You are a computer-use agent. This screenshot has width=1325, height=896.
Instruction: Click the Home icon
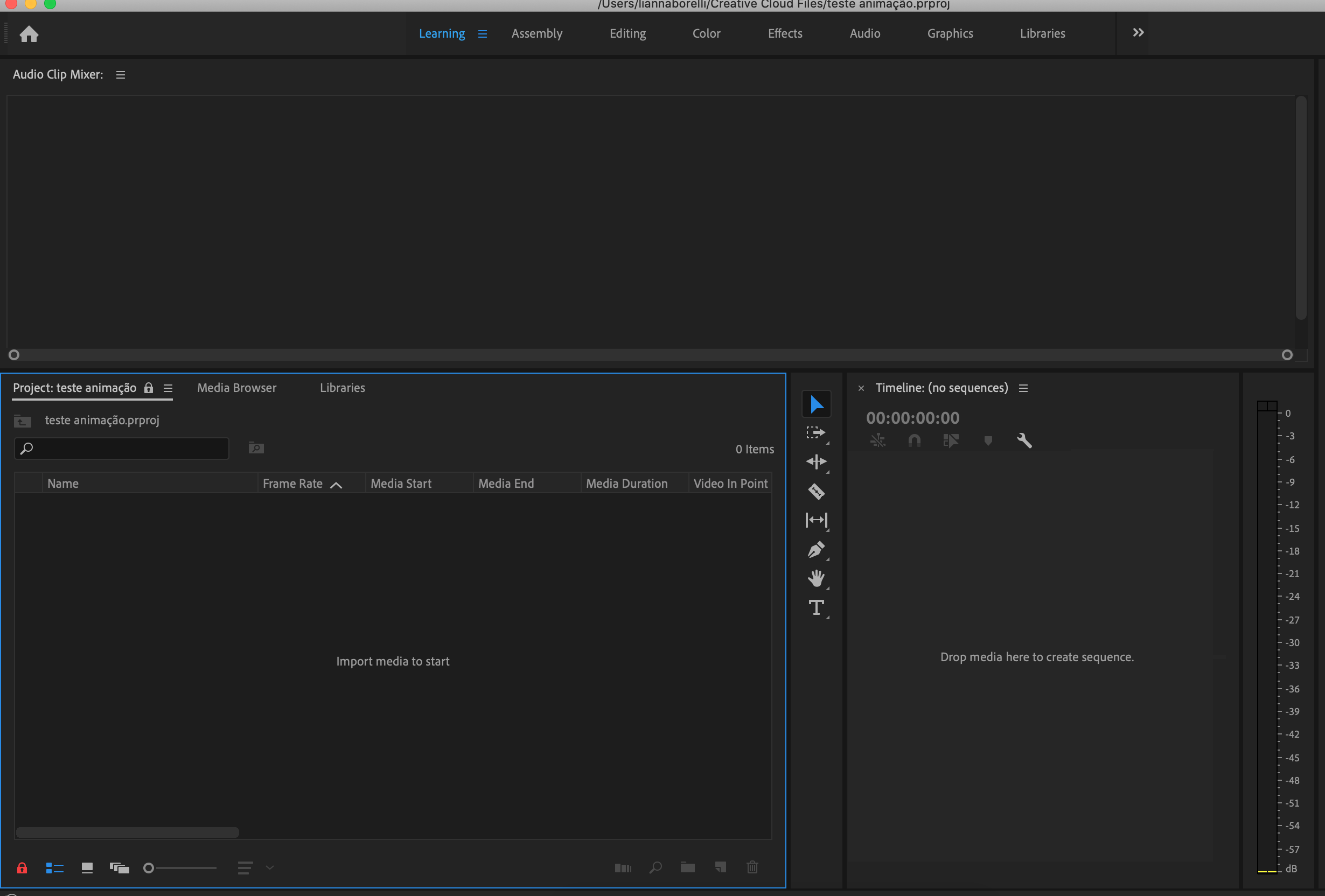(29, 34)
